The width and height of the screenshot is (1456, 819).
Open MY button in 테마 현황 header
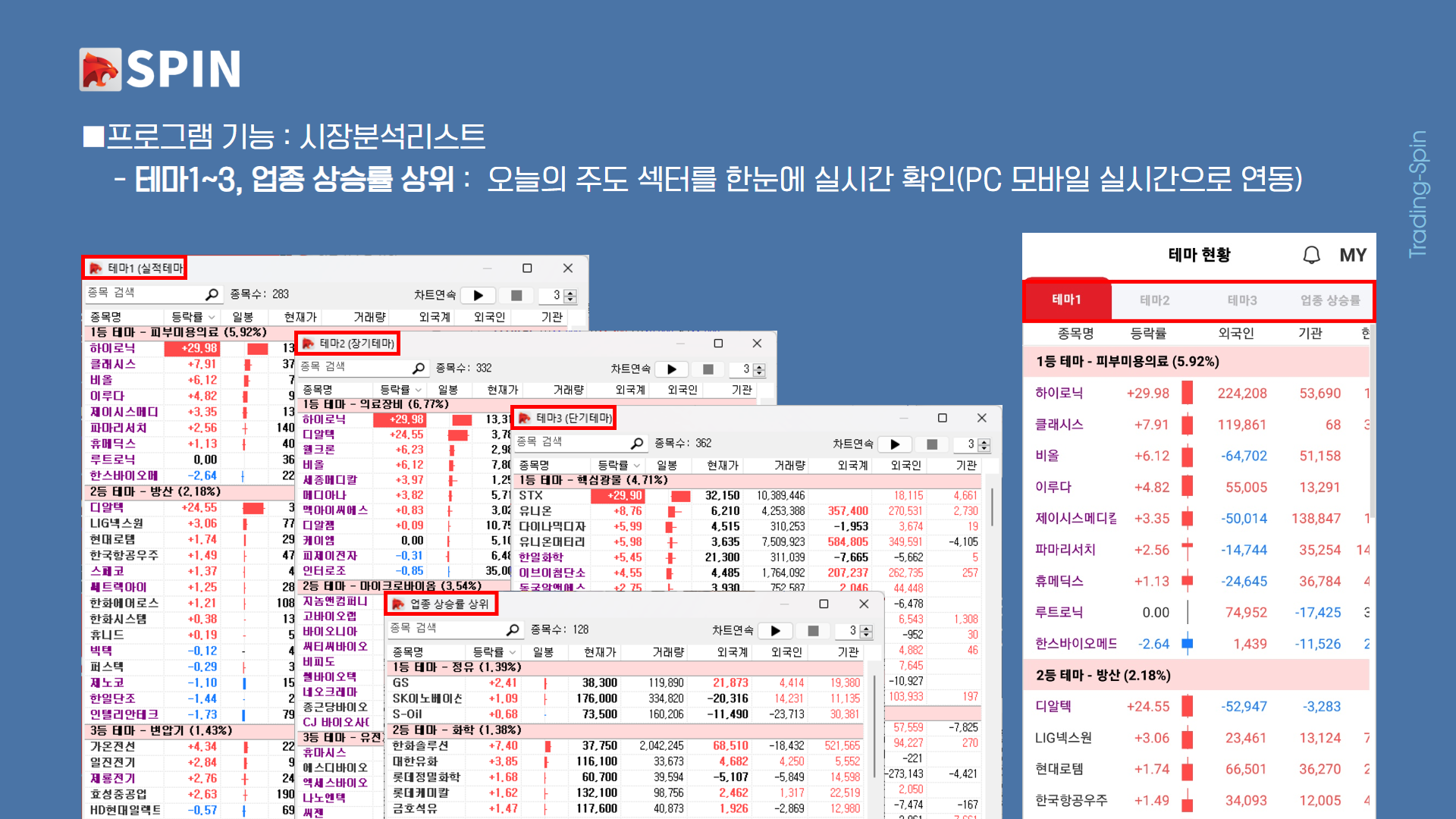tap(1352, 255)
